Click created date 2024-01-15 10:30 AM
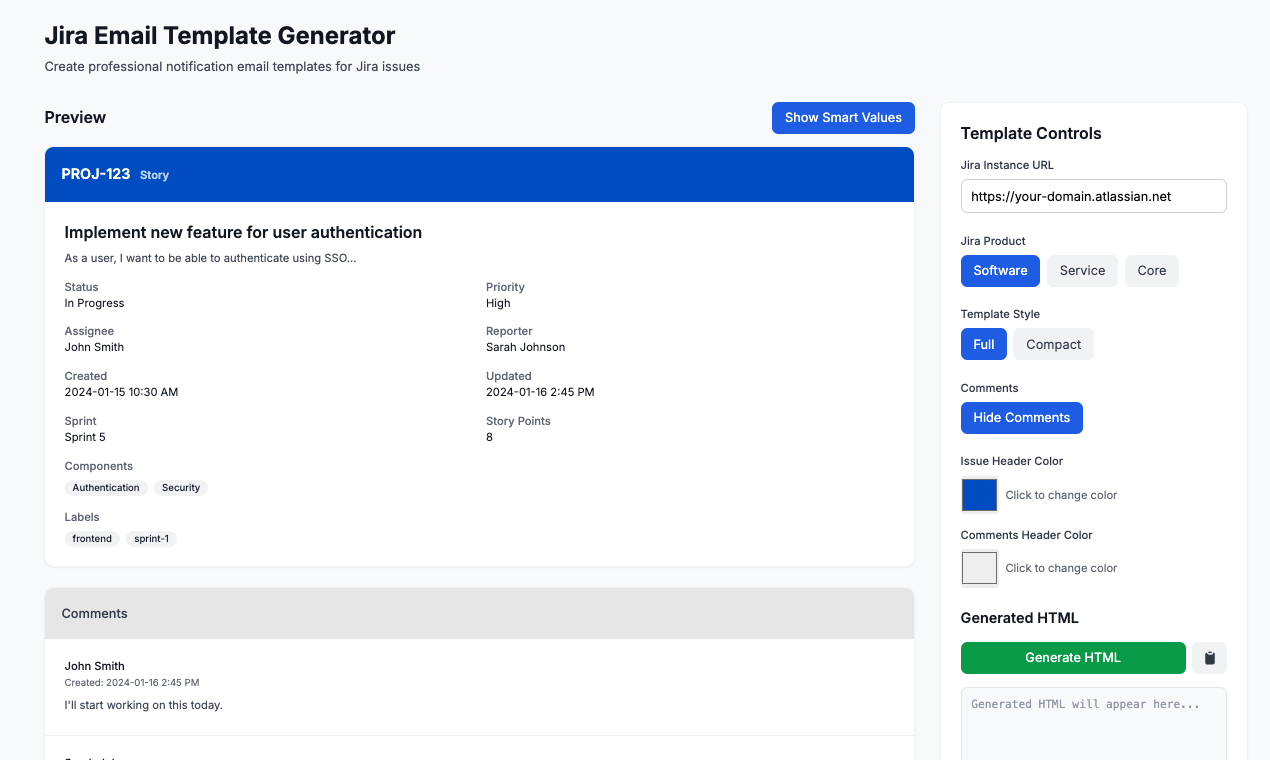Viewport: 1270px width, 760px height. pos(122,392)
